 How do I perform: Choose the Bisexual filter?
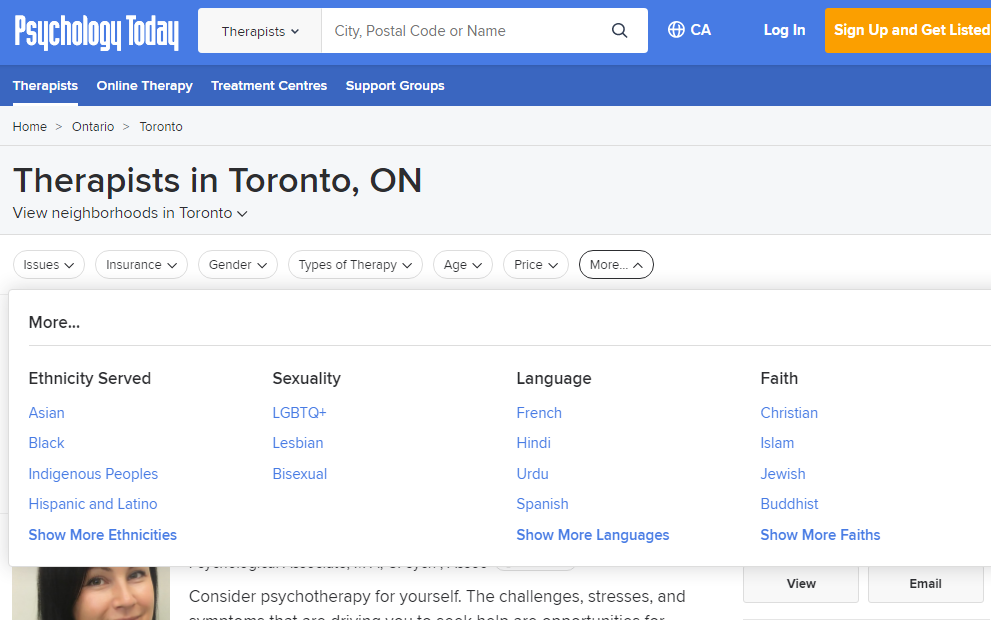coord(300,474)
